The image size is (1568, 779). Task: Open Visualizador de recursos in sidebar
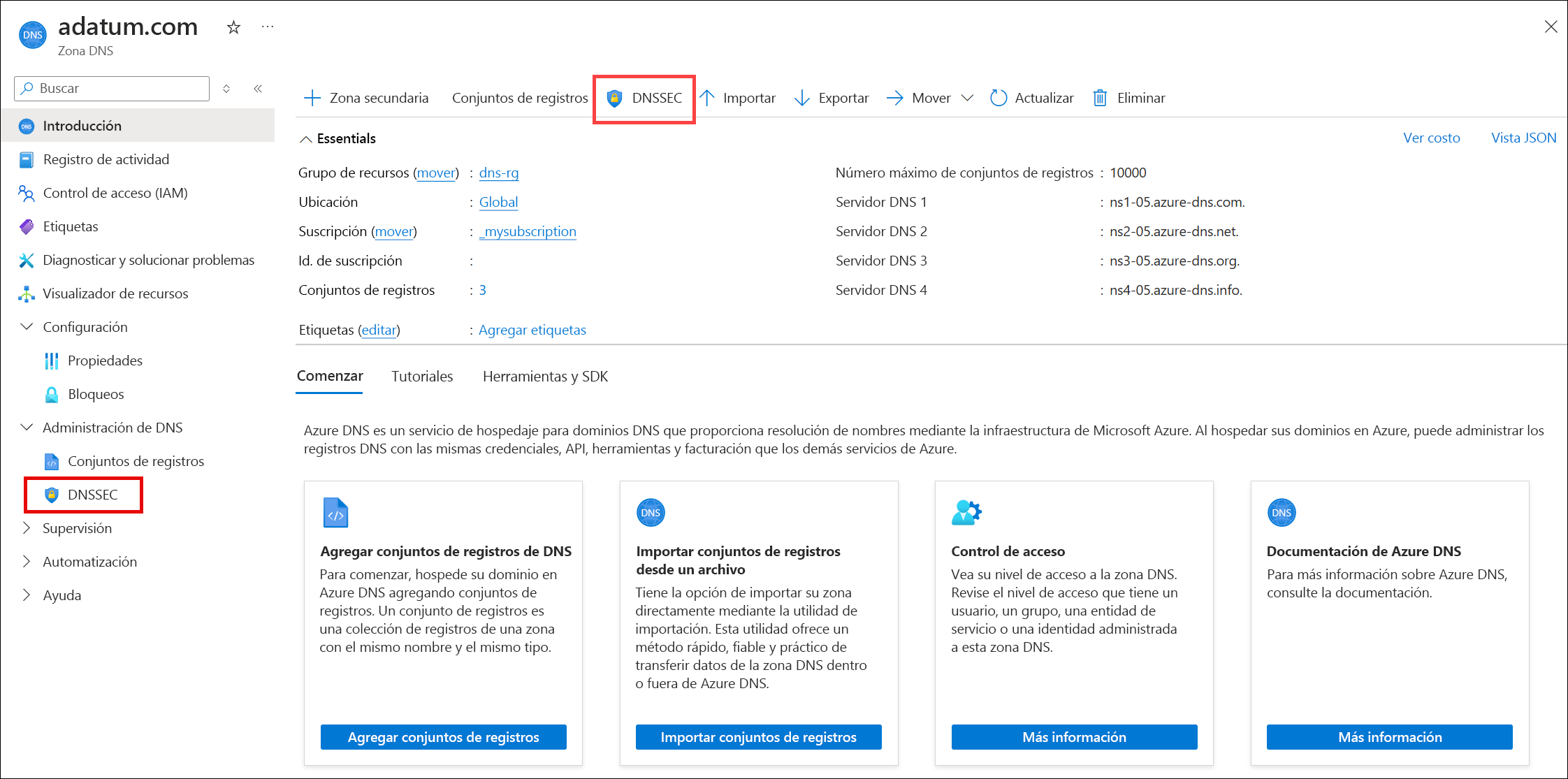pyautogui.click(x=115, y=294)
